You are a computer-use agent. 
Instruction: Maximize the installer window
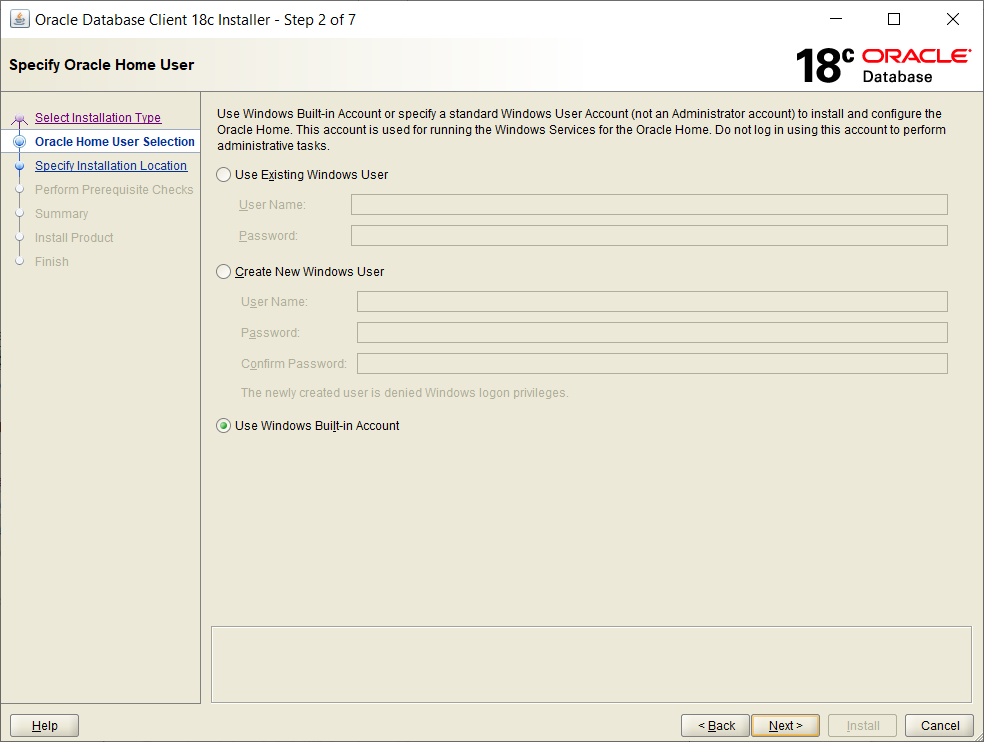coord(894,19)
